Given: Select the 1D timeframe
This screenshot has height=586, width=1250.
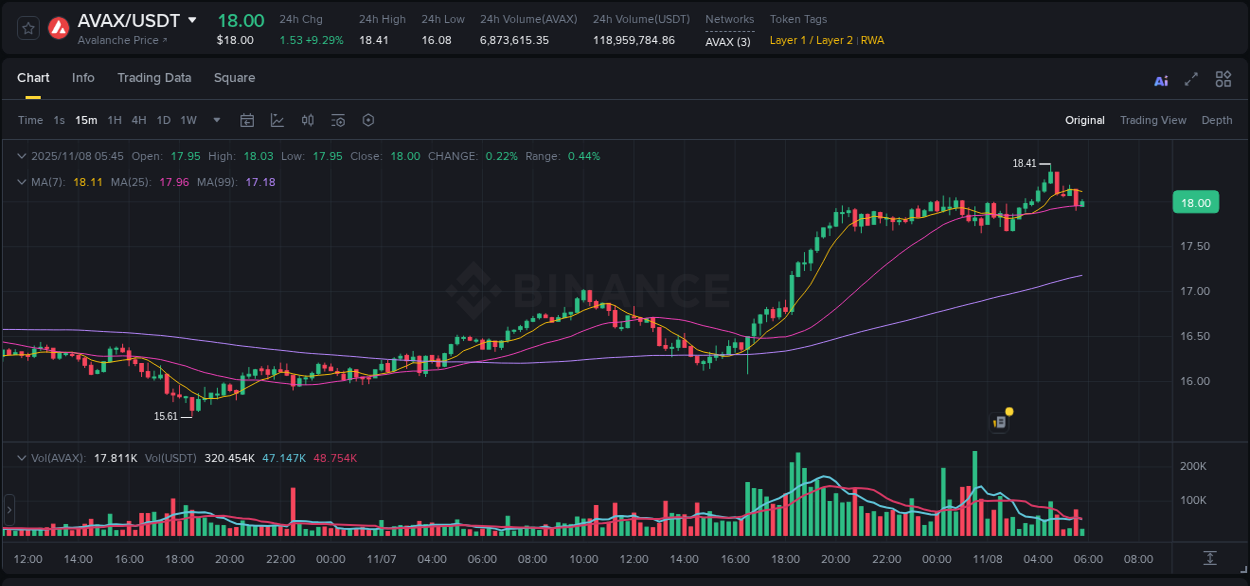Looking at the screenshot, I should (x=163, y=119).
